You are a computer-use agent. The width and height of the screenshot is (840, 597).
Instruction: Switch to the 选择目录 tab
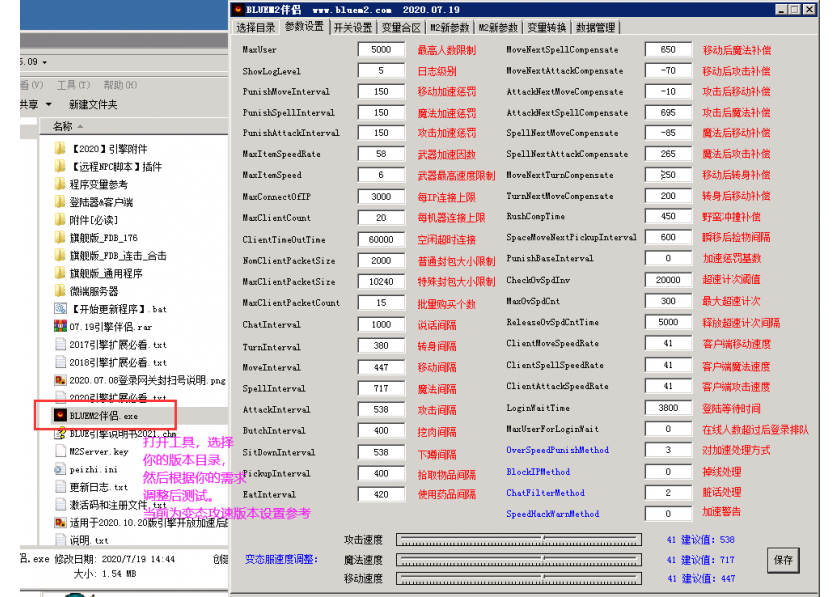[x=255, y=27]
